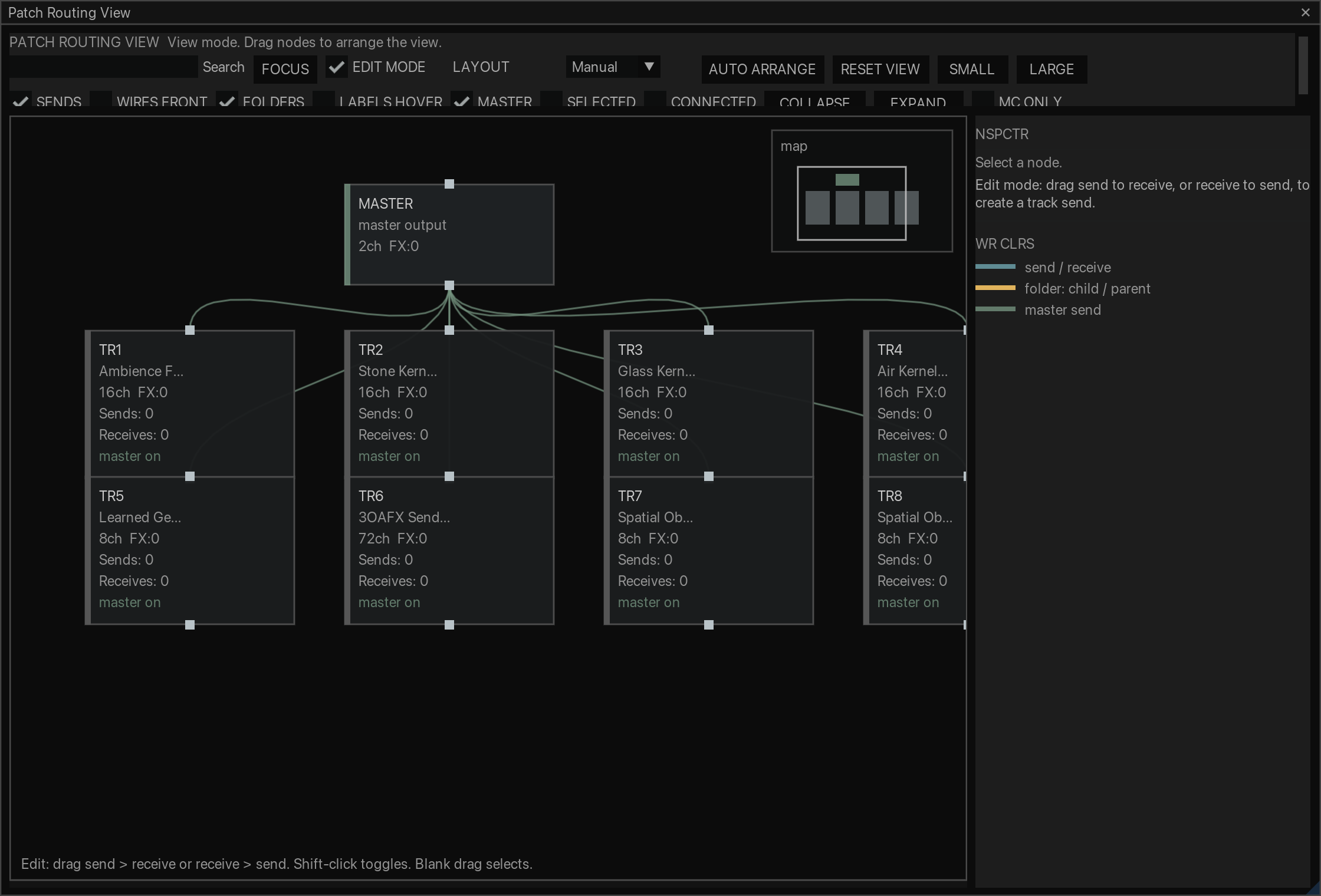Click TR1 'master on' status text
Screen dimensions: 1321x896
[130, 456]
